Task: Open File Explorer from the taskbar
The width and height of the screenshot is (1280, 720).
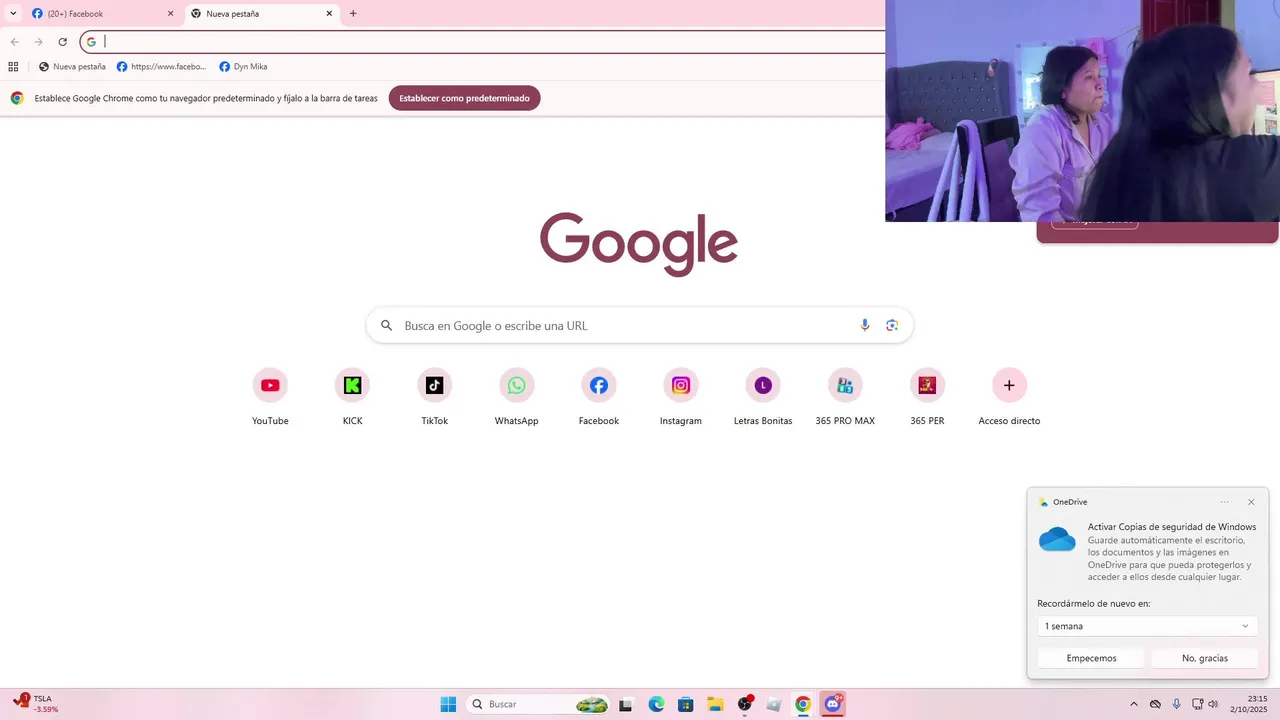Action: point(715,704)
